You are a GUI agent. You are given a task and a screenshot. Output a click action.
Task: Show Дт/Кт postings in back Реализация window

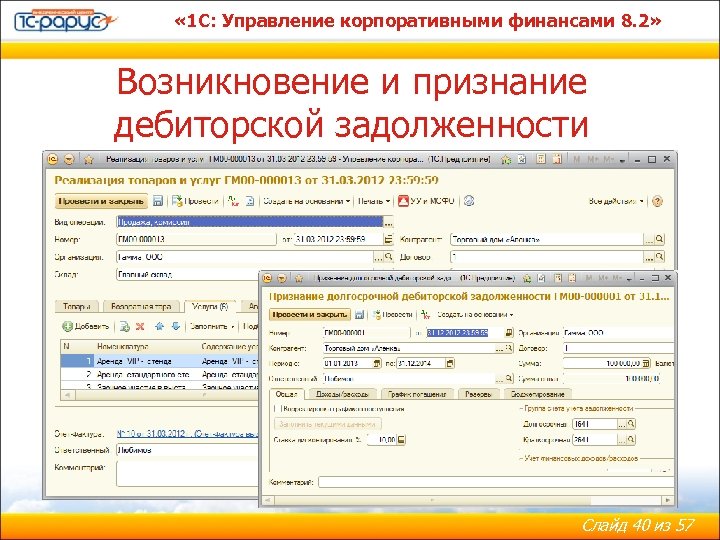(x=234, y=201)
